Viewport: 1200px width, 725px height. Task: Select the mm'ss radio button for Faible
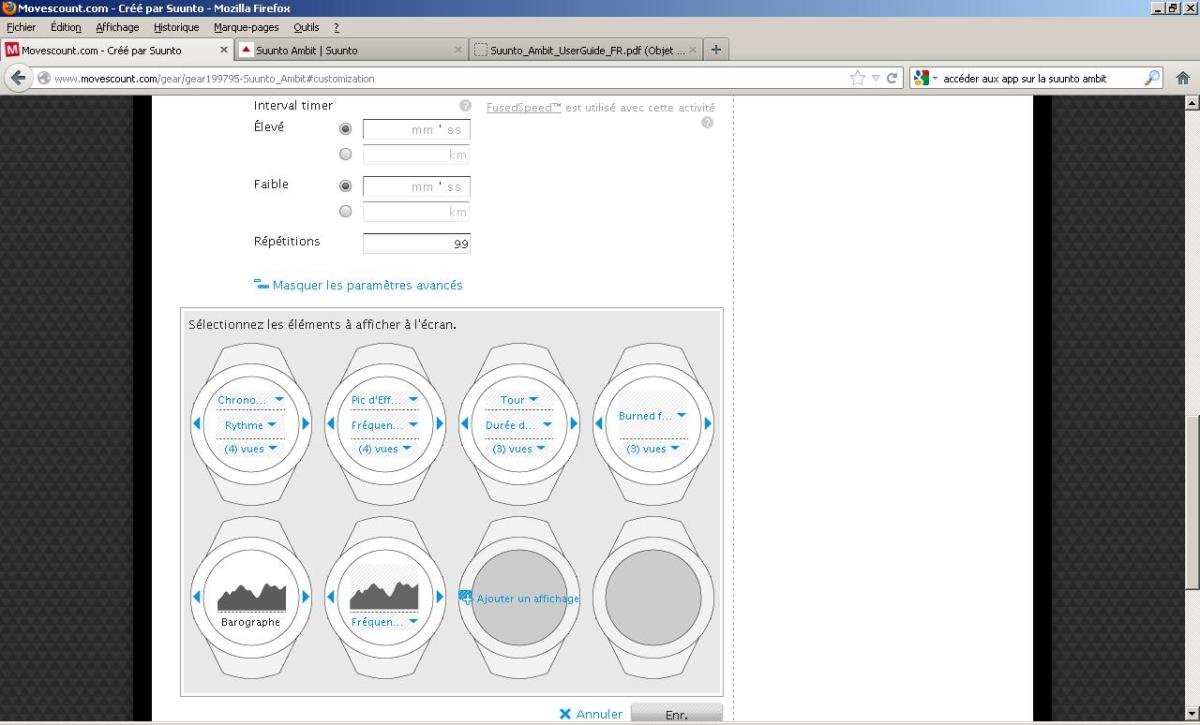[x=346, y=186]
